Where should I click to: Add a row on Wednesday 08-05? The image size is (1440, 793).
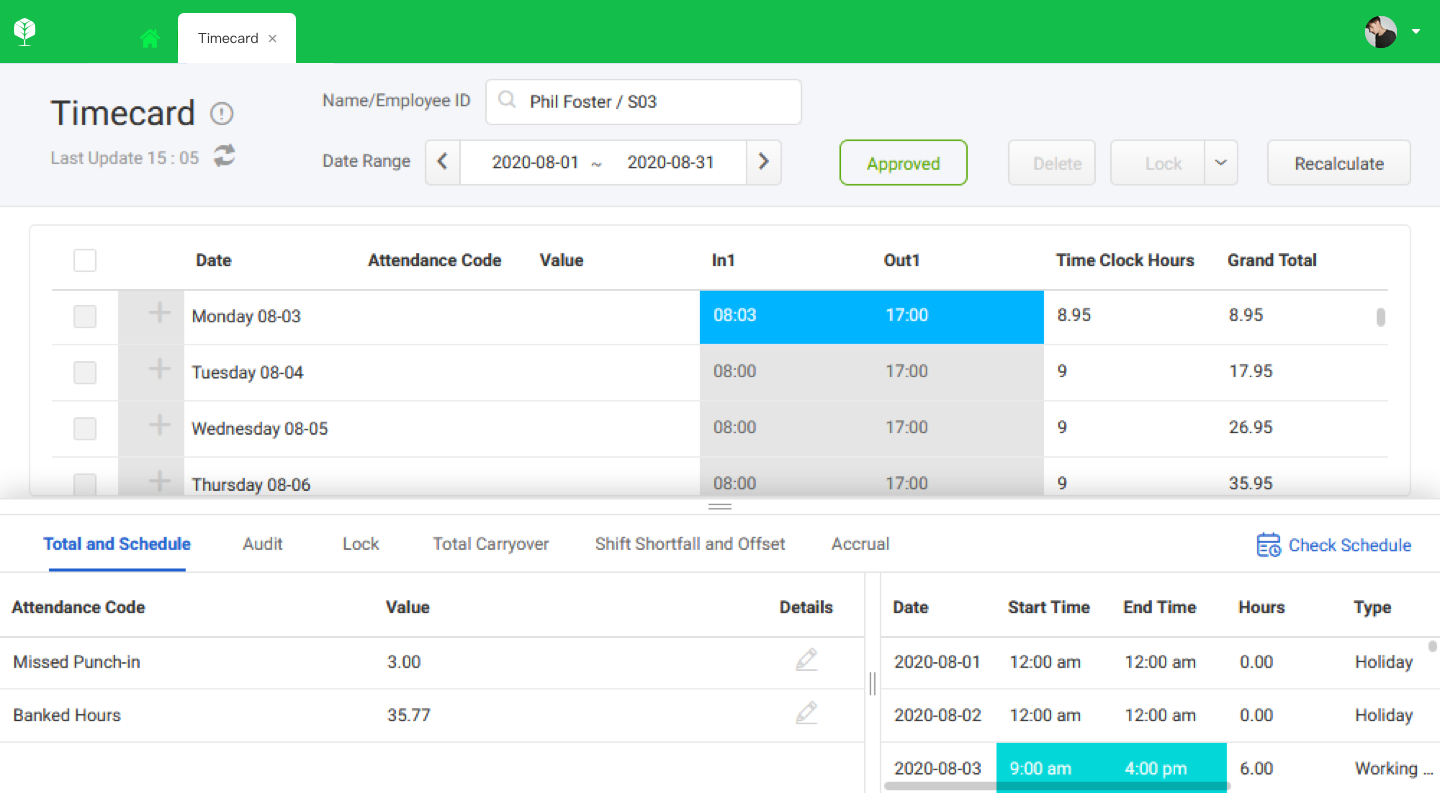pos(159,425)
